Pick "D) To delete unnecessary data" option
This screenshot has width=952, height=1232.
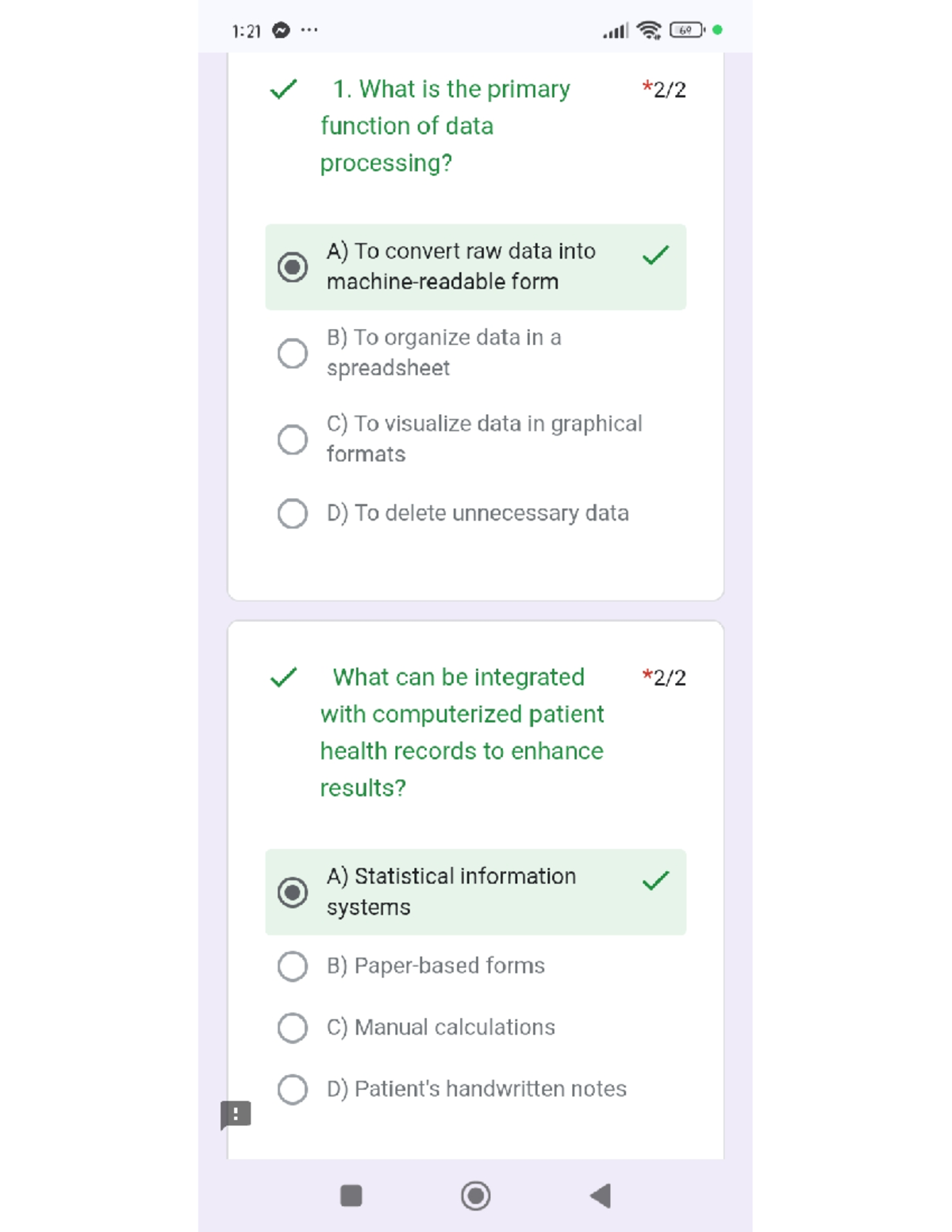coord(293,513)
